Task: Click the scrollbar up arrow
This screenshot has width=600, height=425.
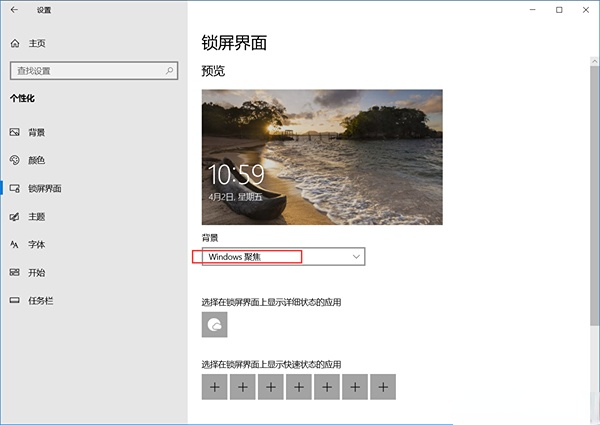Action: pos(594,61)
